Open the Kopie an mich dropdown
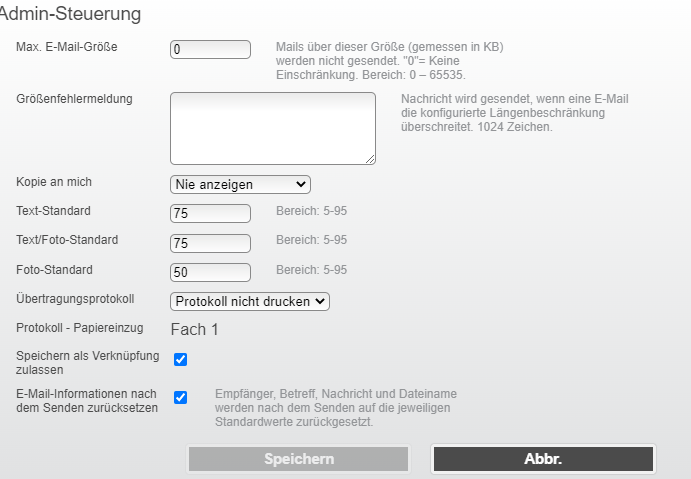691x479 pixels. click(x=240, y=184)
